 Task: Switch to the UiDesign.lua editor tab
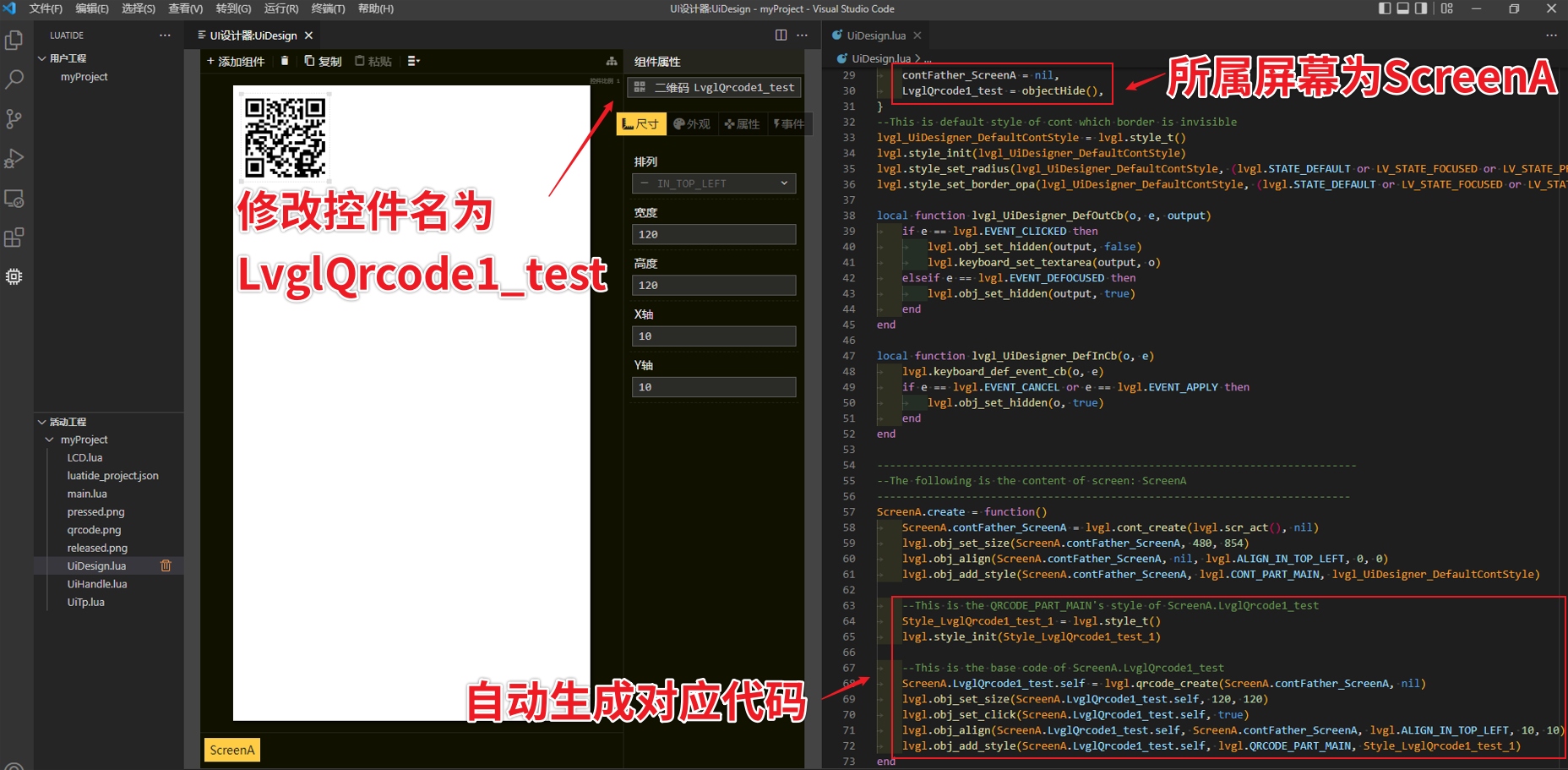pyautogui.click(x=876, y=35)
